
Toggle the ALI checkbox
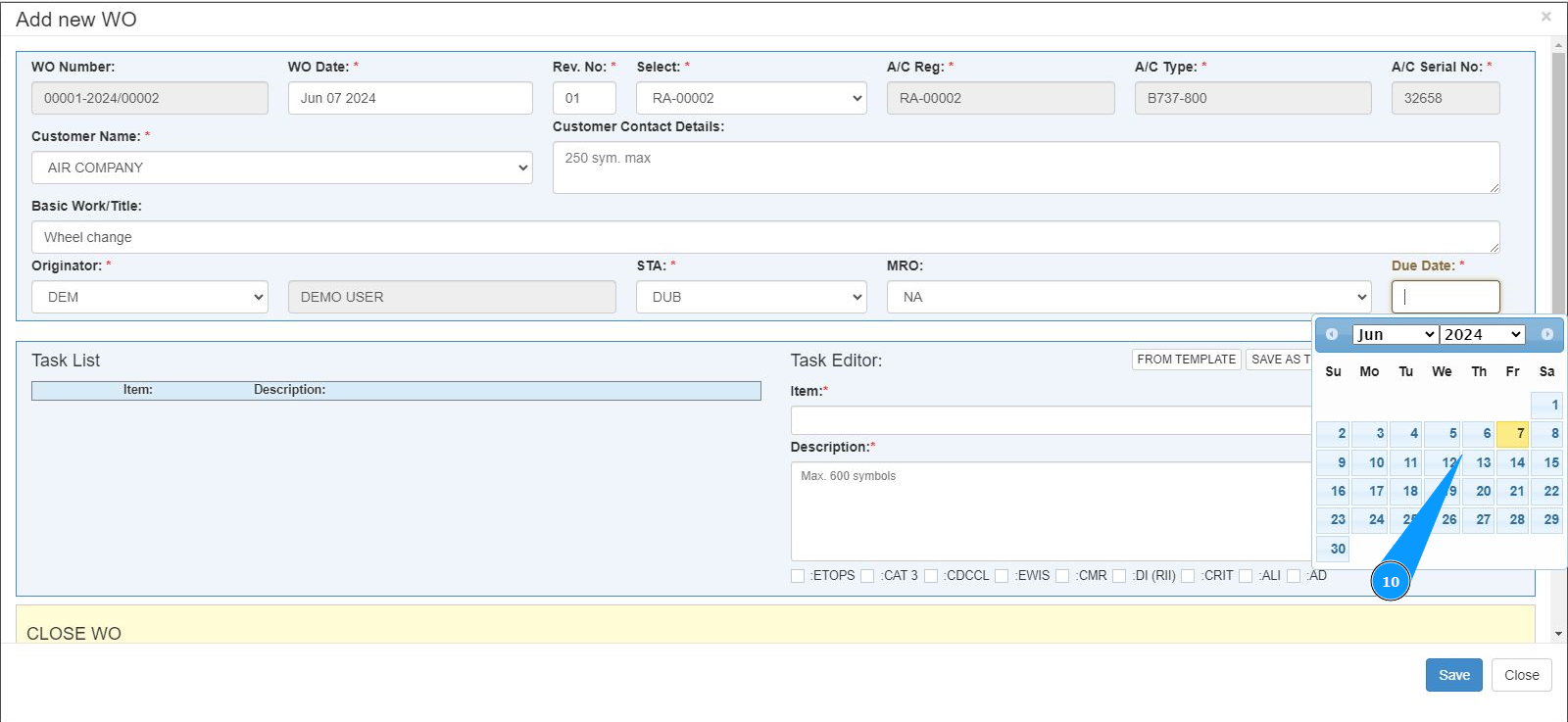point(1246,576)
